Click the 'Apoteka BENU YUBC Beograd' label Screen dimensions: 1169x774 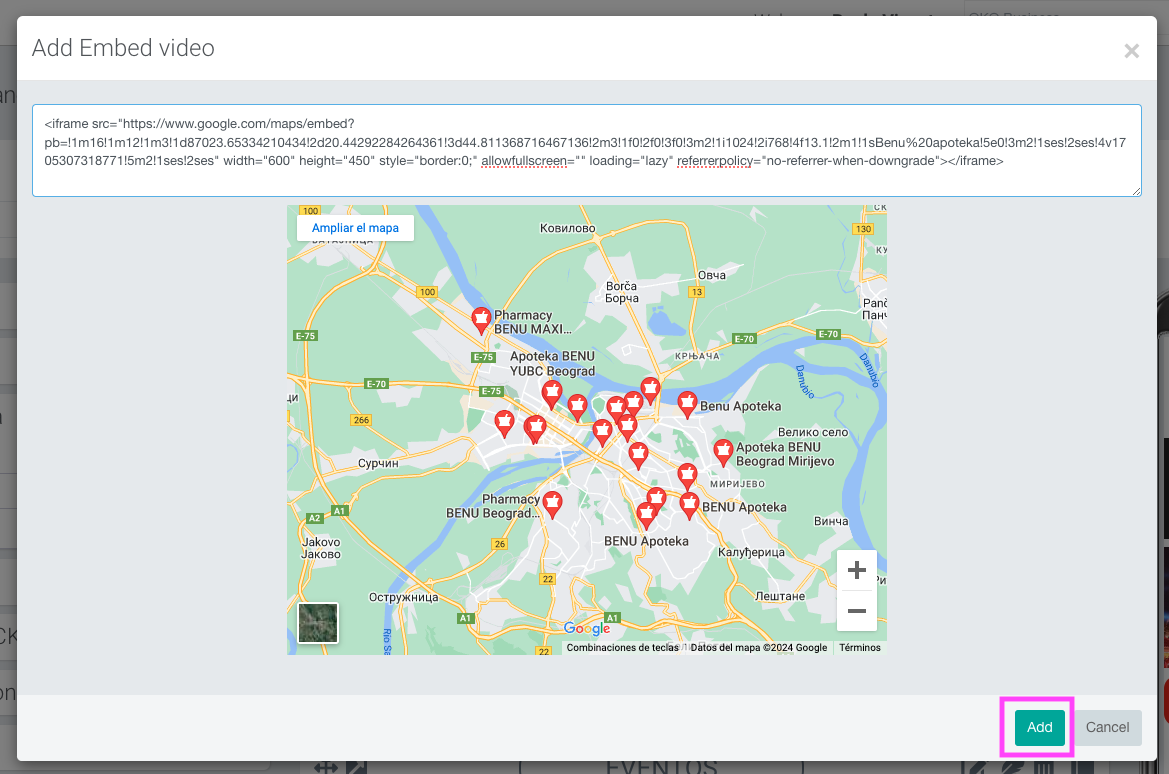coord(552,363)
